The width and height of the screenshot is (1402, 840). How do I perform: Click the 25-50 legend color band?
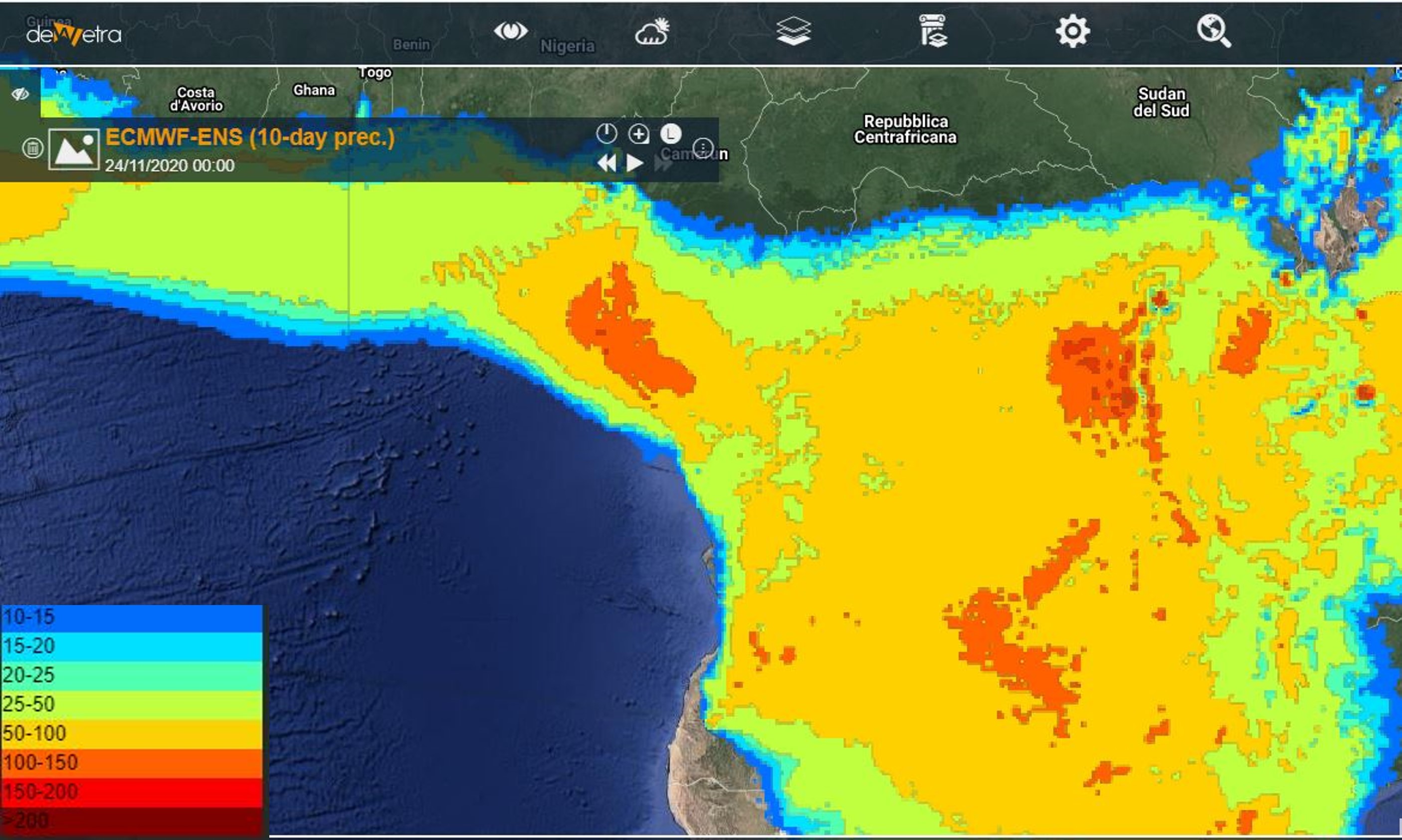coord(132,705)
